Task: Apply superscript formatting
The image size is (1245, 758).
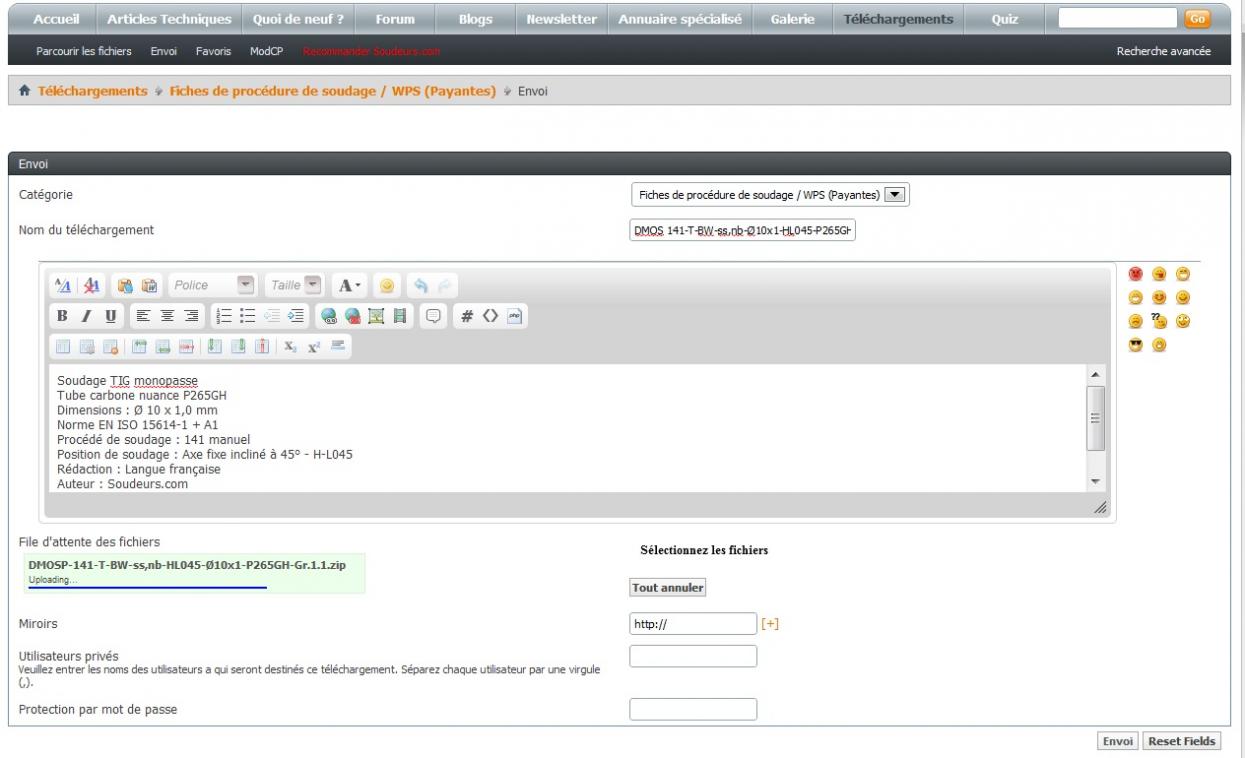Action: coord(313,347)
